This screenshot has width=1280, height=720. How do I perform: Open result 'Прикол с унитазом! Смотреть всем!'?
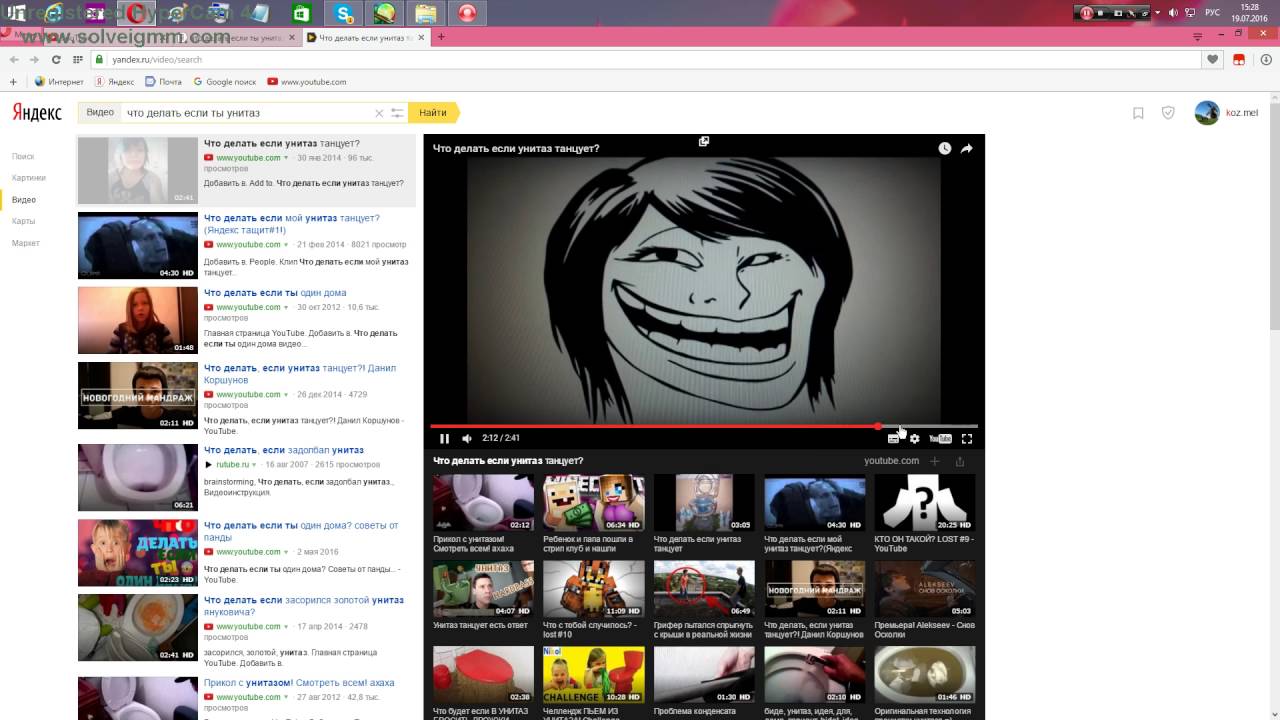coord(299,683)
